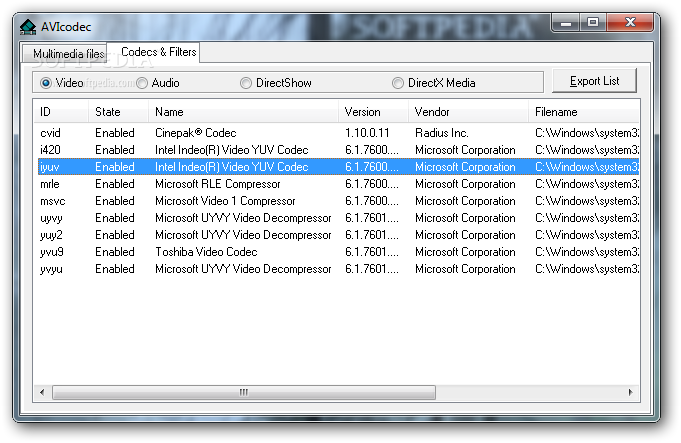
Task: Click Microsoft RLE Compressor name
Action: click(x=218, y=184)
